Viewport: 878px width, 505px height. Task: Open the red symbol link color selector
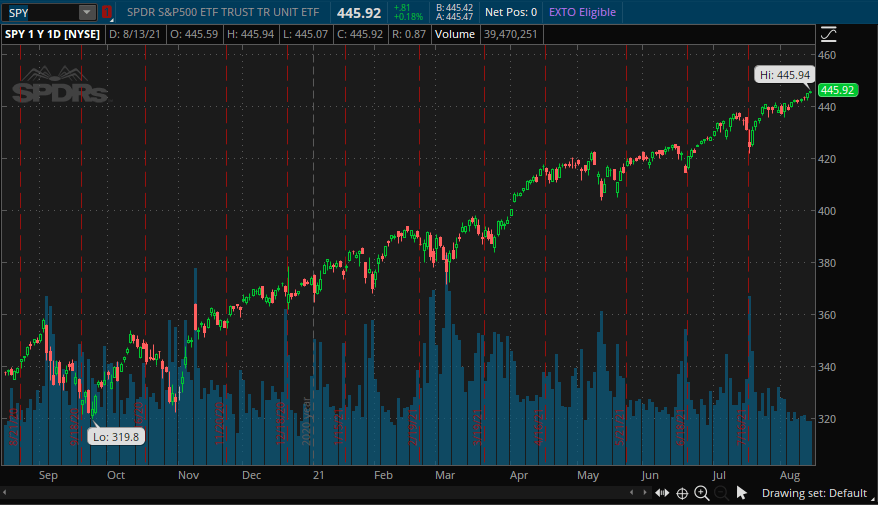click(x=106, y=12)
